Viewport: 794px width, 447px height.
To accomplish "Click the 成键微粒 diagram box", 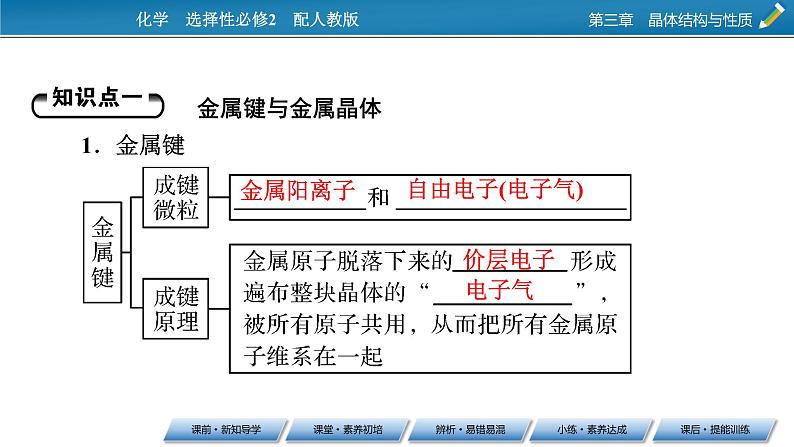I will (176, 196).
